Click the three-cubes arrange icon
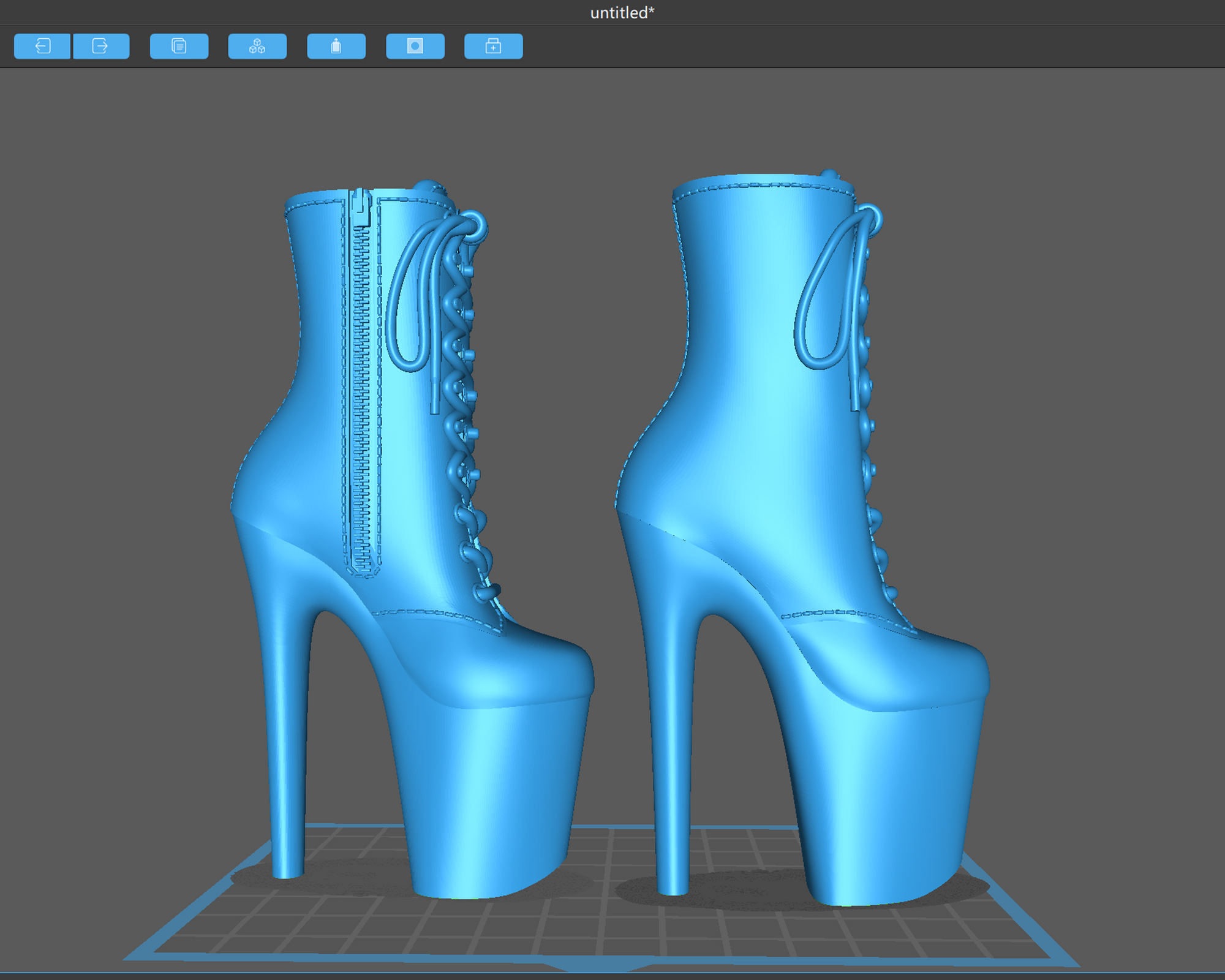 click(257, 46)
